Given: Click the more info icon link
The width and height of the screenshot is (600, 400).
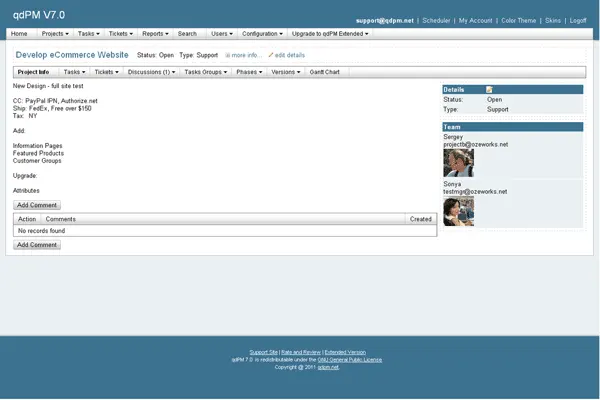Looking at the screenshot, I should coord(243,54).
